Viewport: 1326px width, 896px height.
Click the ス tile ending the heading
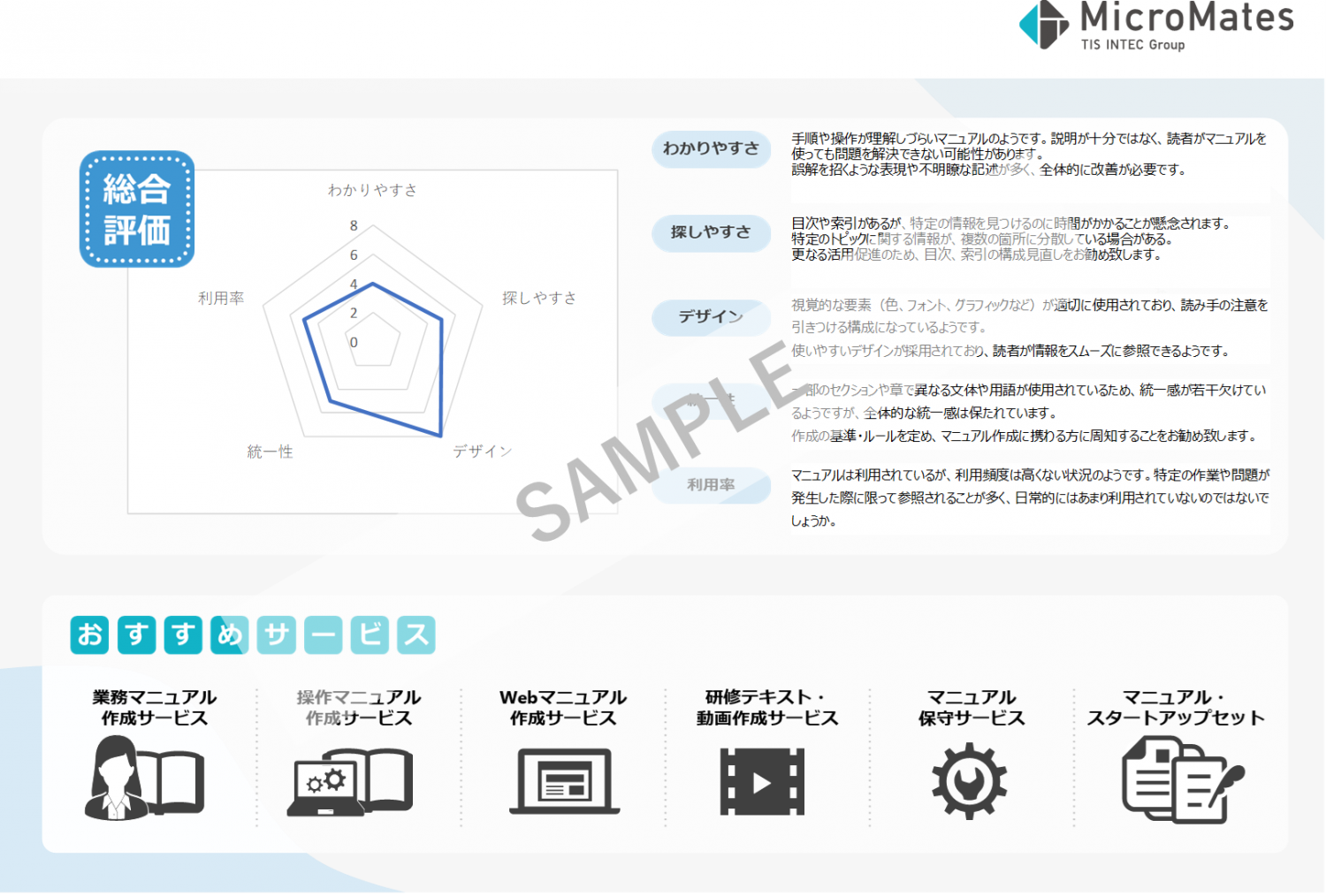[416, 635]
